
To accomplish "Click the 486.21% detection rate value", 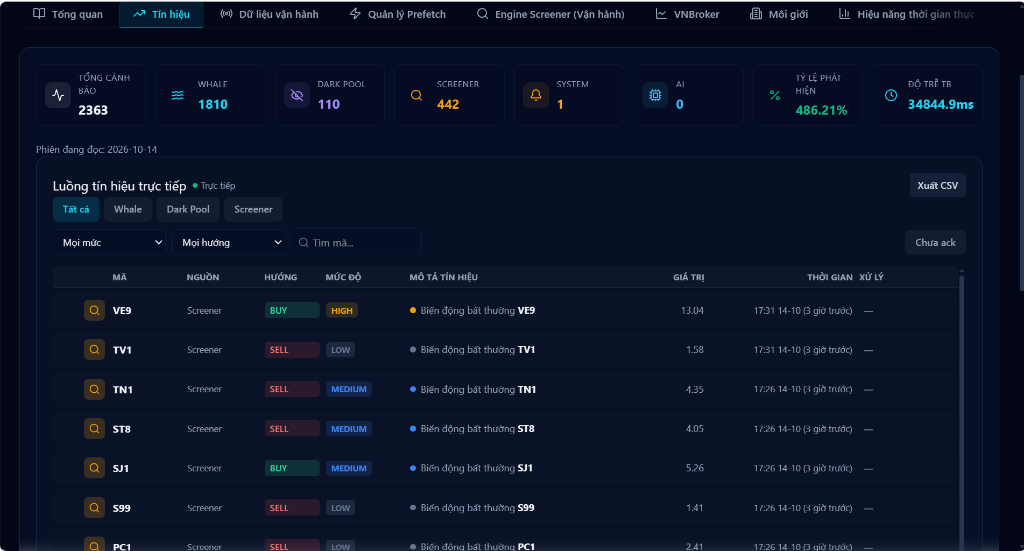I will coord(821,110).
